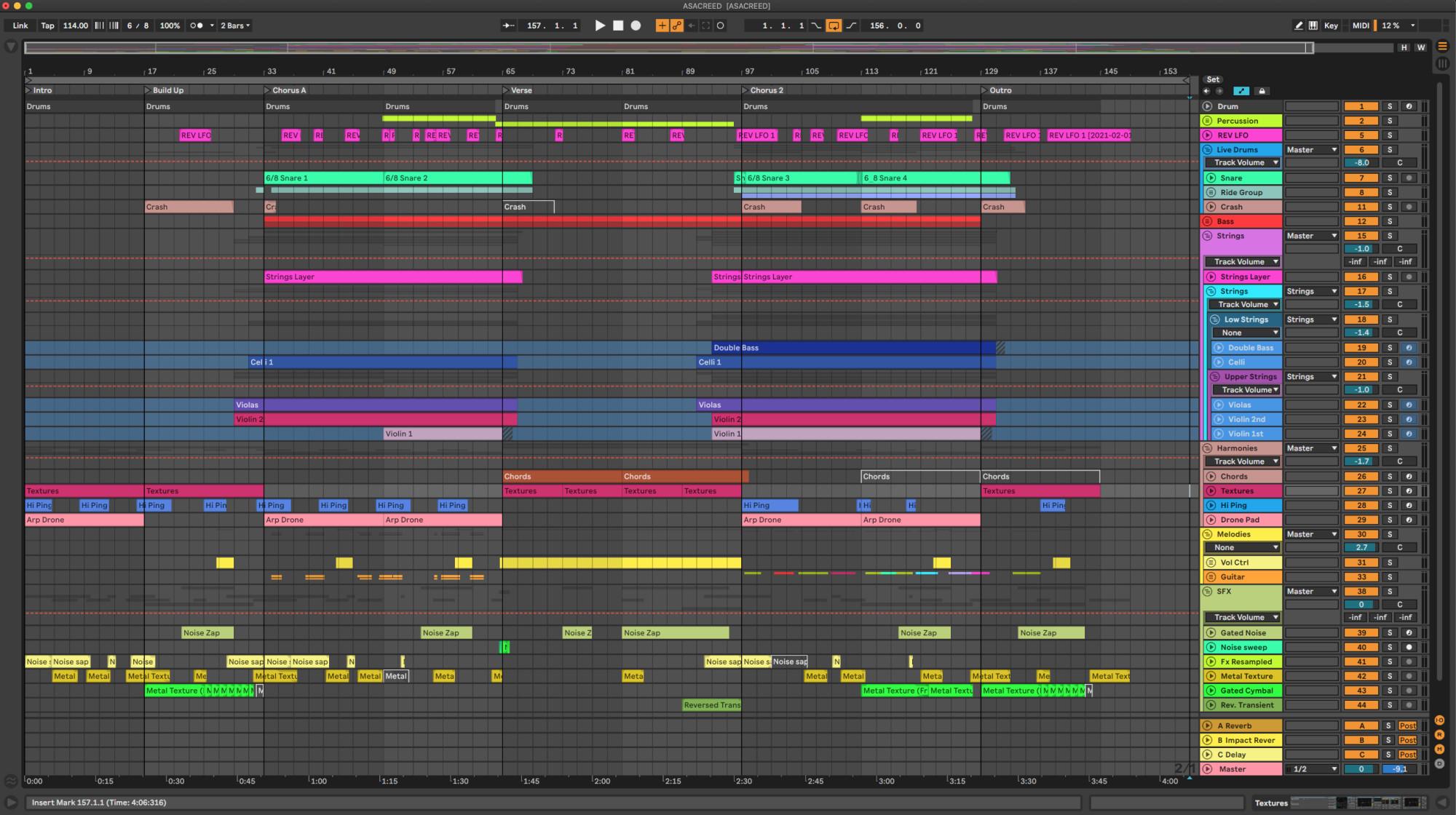This screenshot has height=815, width=1456.
Task: Toggle the Automation Mode button
Action: [1241, 91]
